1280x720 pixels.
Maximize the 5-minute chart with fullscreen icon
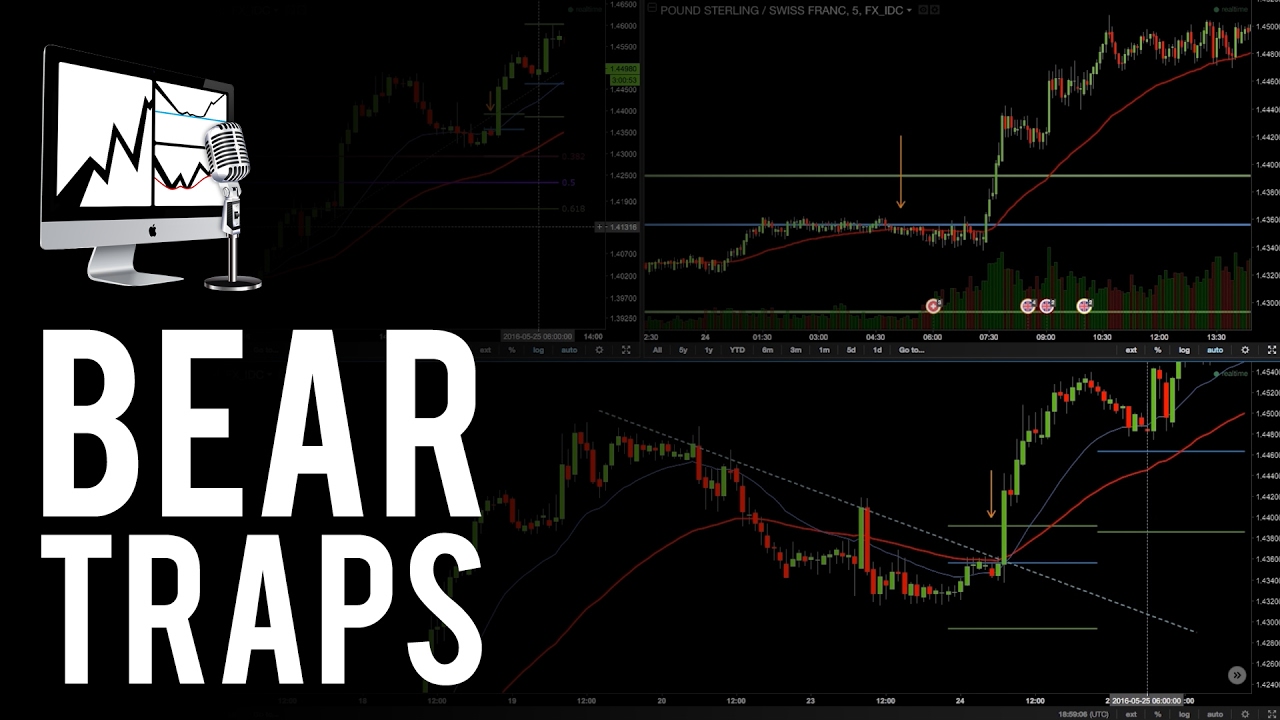[x=1272, y=350]
